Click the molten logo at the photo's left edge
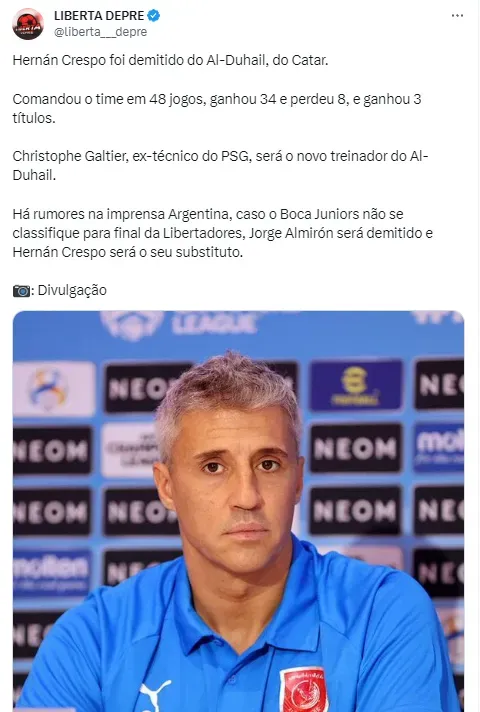480x712 pixels. point(51,572)
